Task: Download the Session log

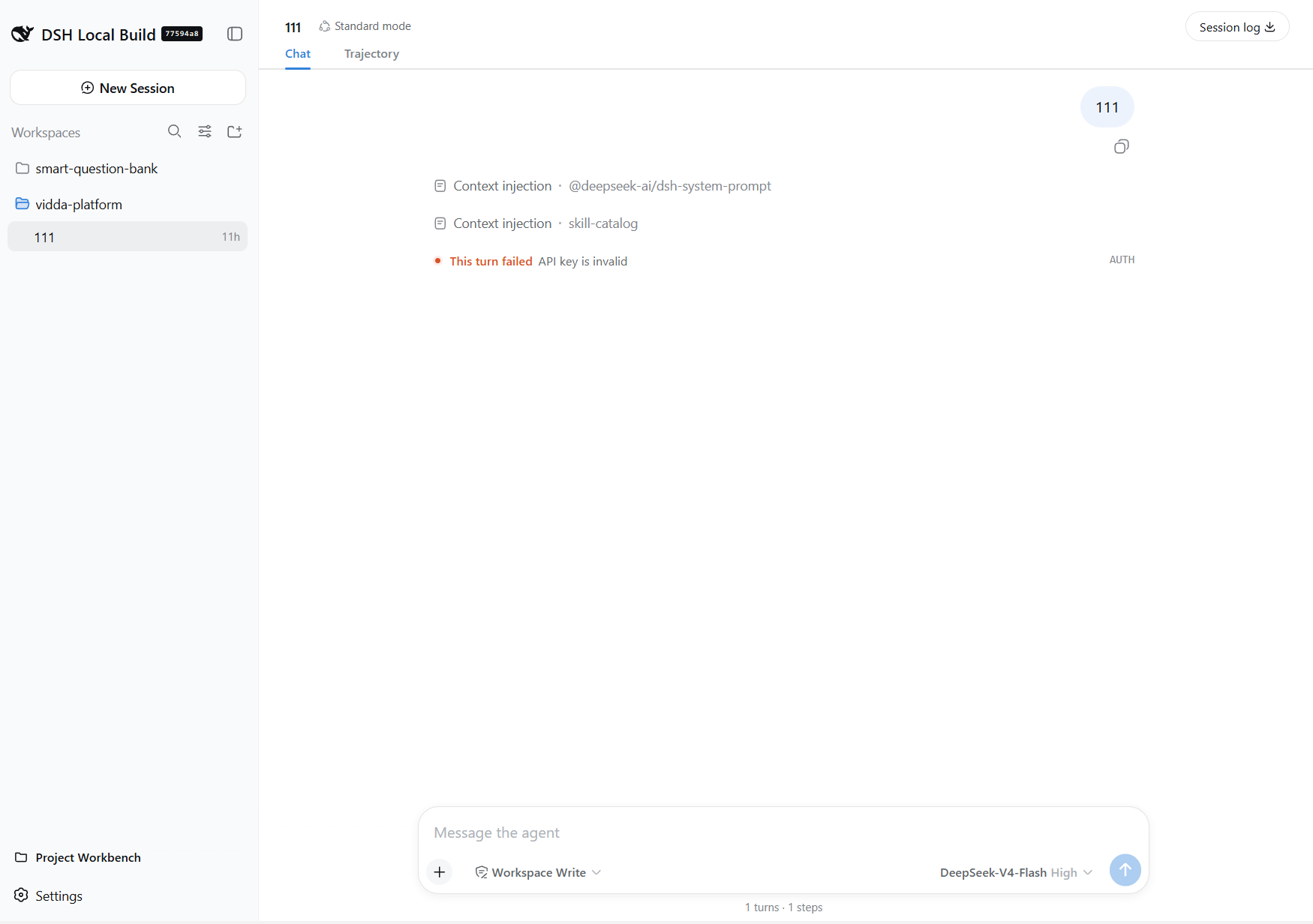Action: [x=1237, y=27]
